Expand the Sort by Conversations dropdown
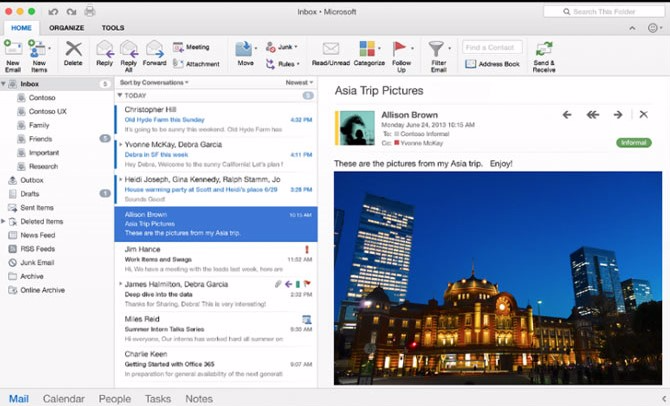The width and height of the screenshot is (670, 406). (x=154, y=82)
